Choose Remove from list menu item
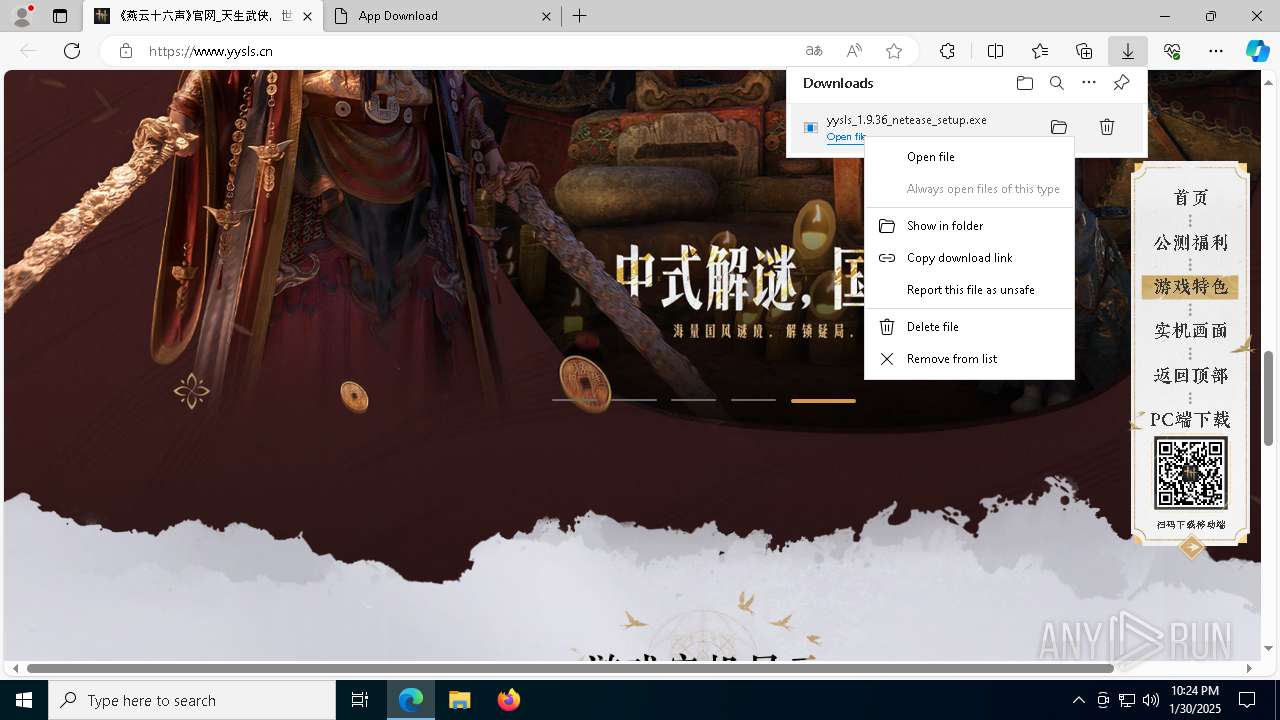Viewport: 1280px width, 720px height. pos(969,359)
